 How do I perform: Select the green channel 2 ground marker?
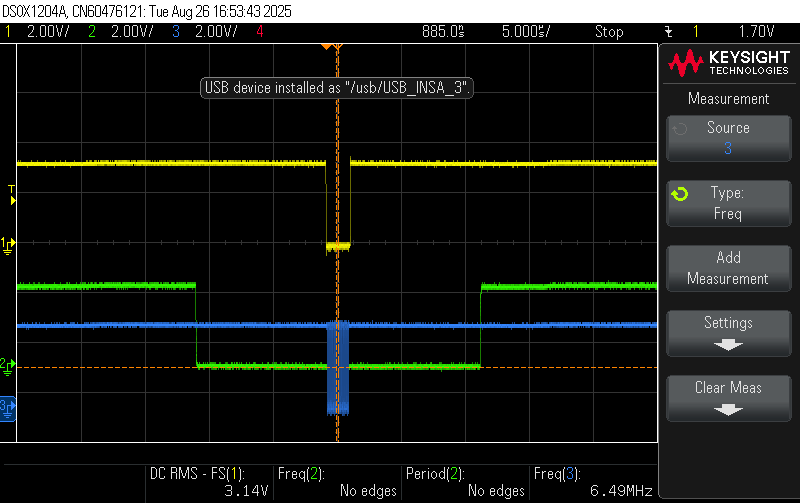pyautogui.click(x=8, y=366)
